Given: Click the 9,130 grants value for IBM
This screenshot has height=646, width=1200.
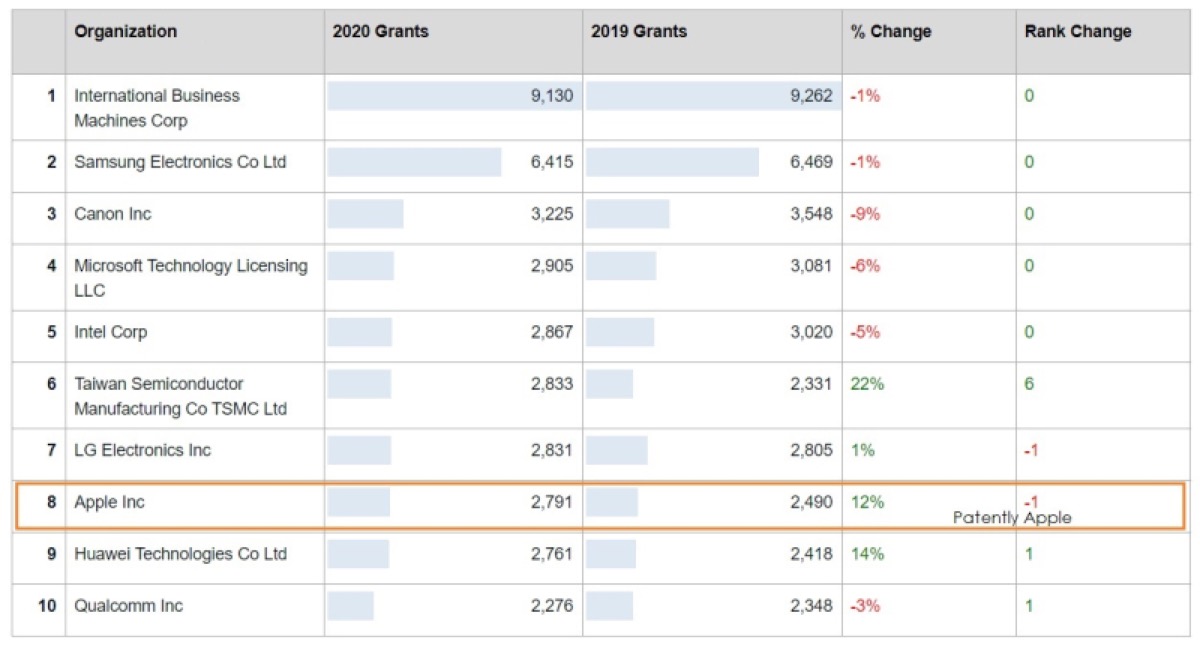Looking at the screenshot, I should pos(552,96).
